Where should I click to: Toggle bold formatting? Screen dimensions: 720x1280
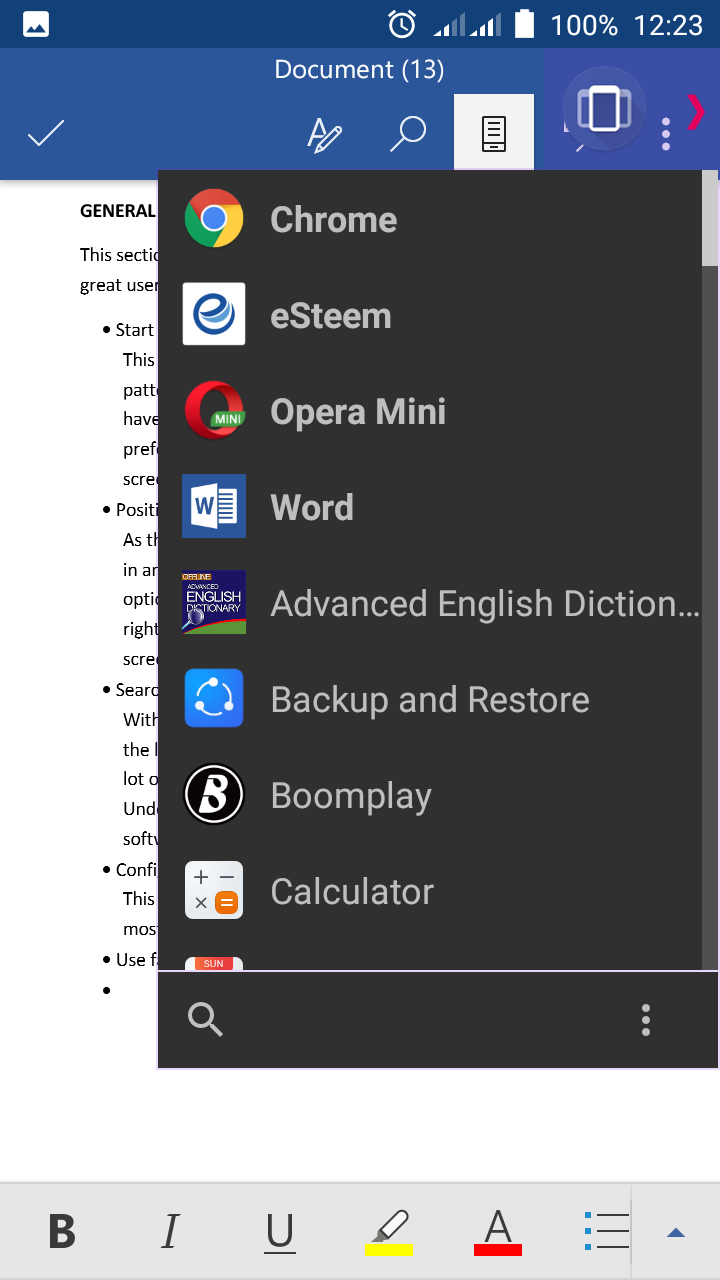tap(62, 1231)
